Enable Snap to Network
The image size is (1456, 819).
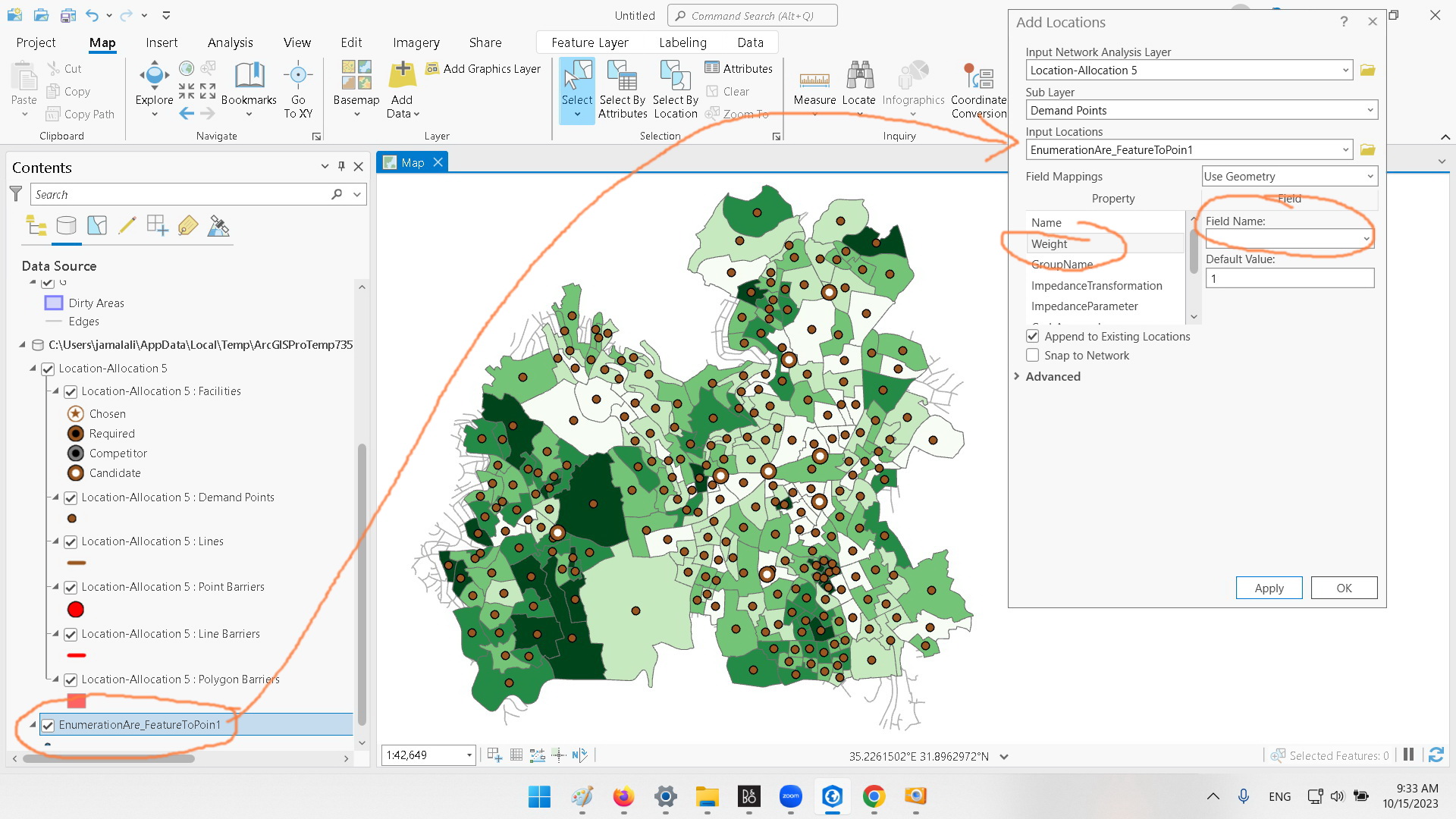[1032, 355]
